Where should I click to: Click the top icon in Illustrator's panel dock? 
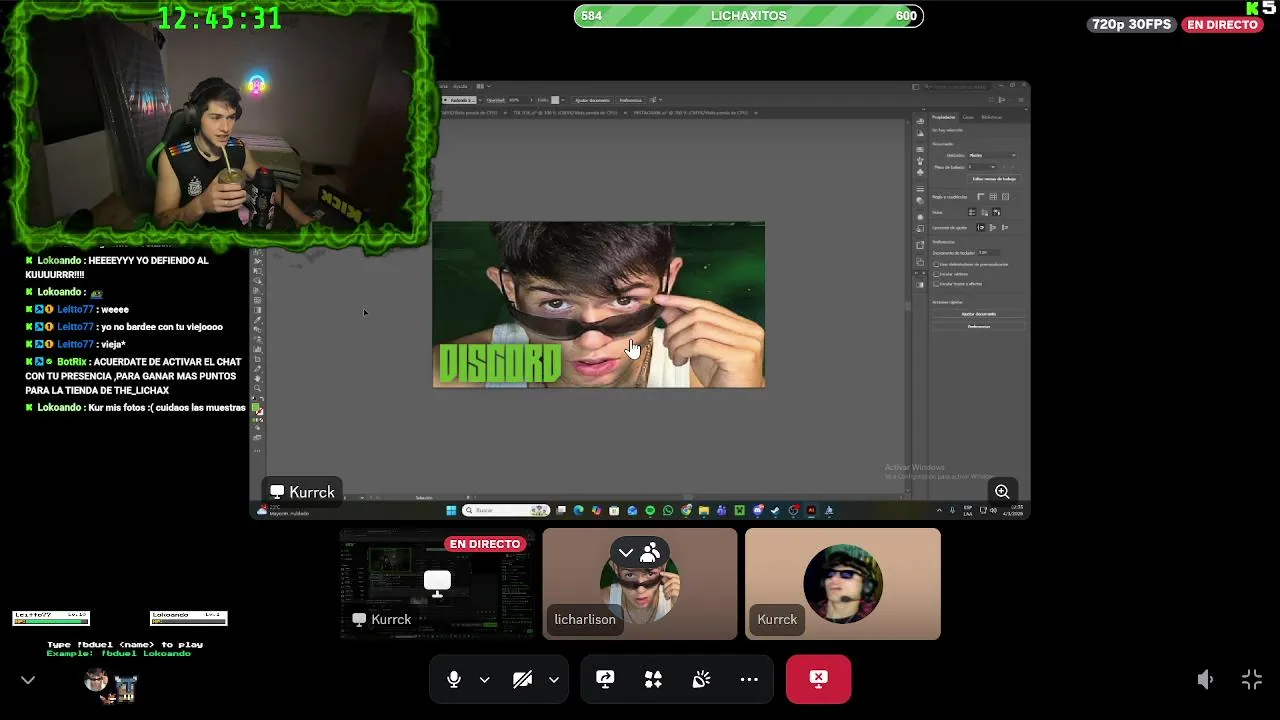pyautogui.click(x=920, y=121)
